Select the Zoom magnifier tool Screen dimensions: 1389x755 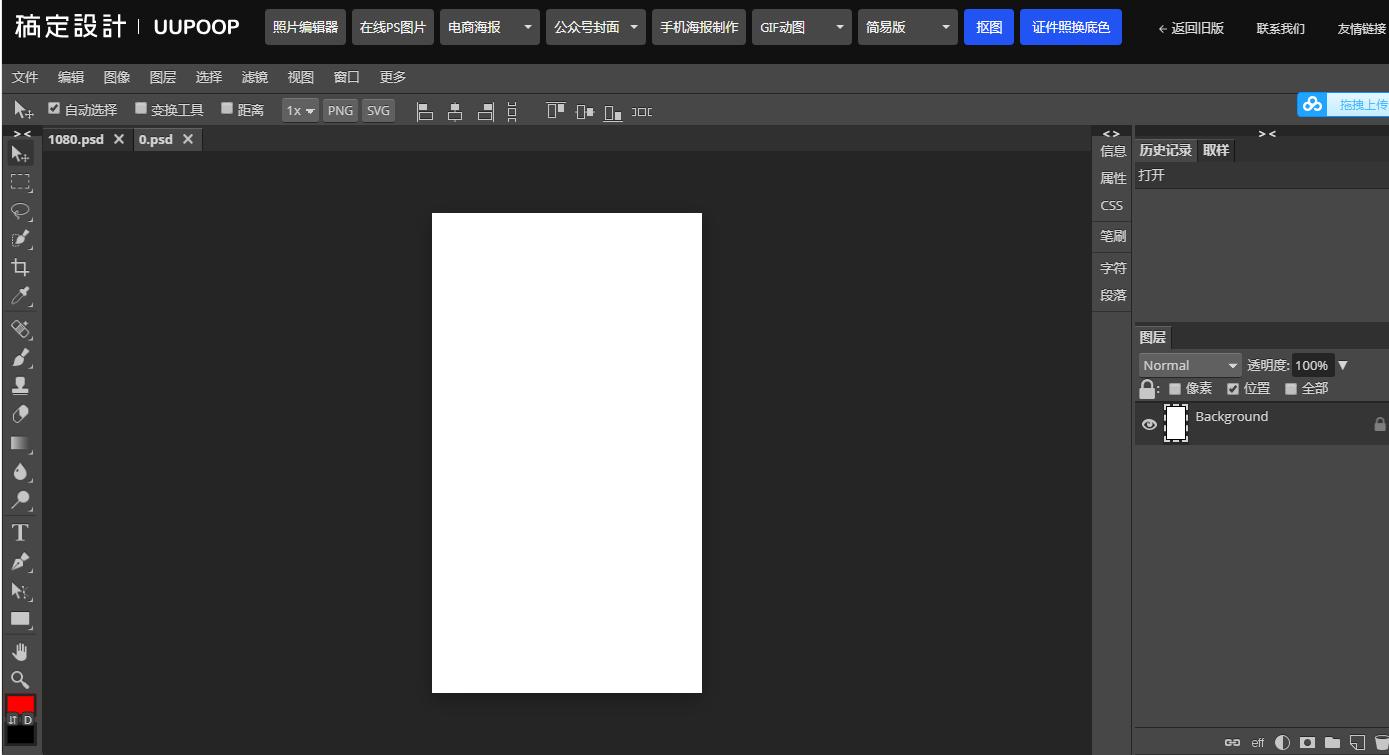pos(20,680)
